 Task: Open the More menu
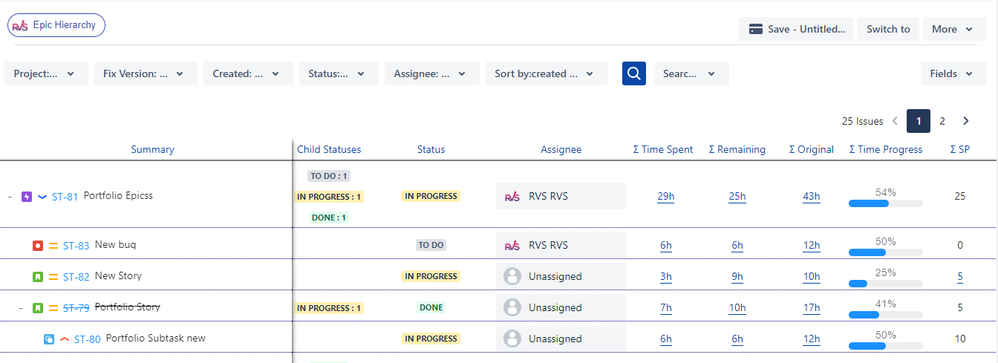coord(952,29)
